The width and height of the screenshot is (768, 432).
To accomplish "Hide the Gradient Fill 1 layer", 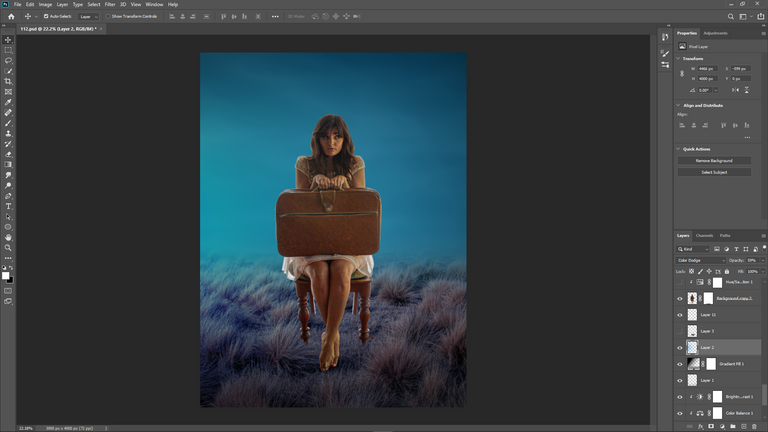I will click(x=680, y=364).
